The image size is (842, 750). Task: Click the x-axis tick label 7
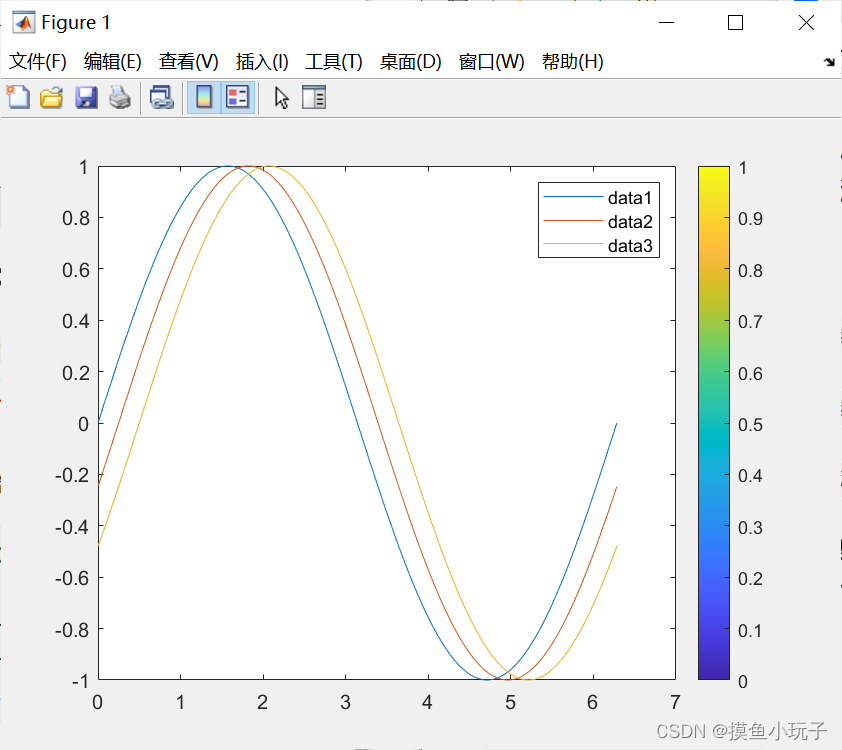pyautogui.click(x=675, y=702)
